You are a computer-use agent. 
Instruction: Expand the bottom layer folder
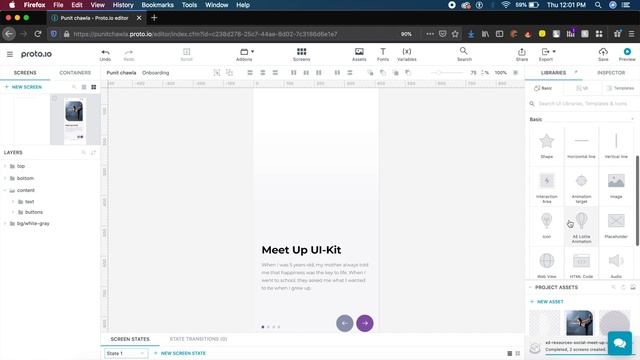tap(5, 178)
